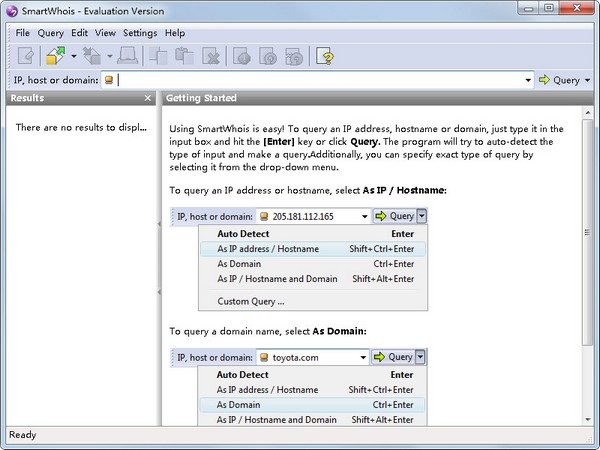Open the address history dropdown in input box

click(x=528, y=80)
